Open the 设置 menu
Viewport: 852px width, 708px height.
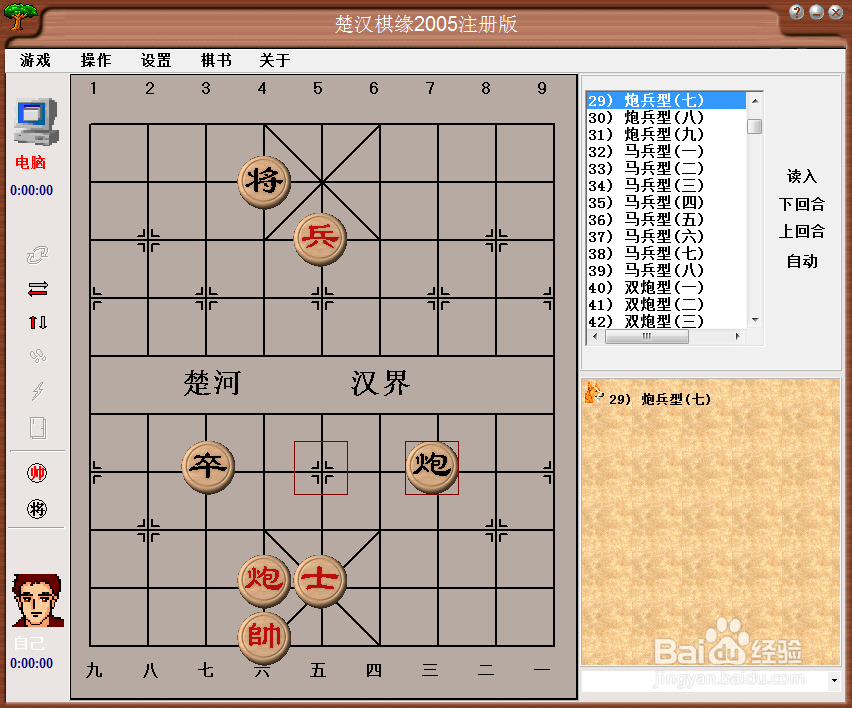tap(156, 60)
